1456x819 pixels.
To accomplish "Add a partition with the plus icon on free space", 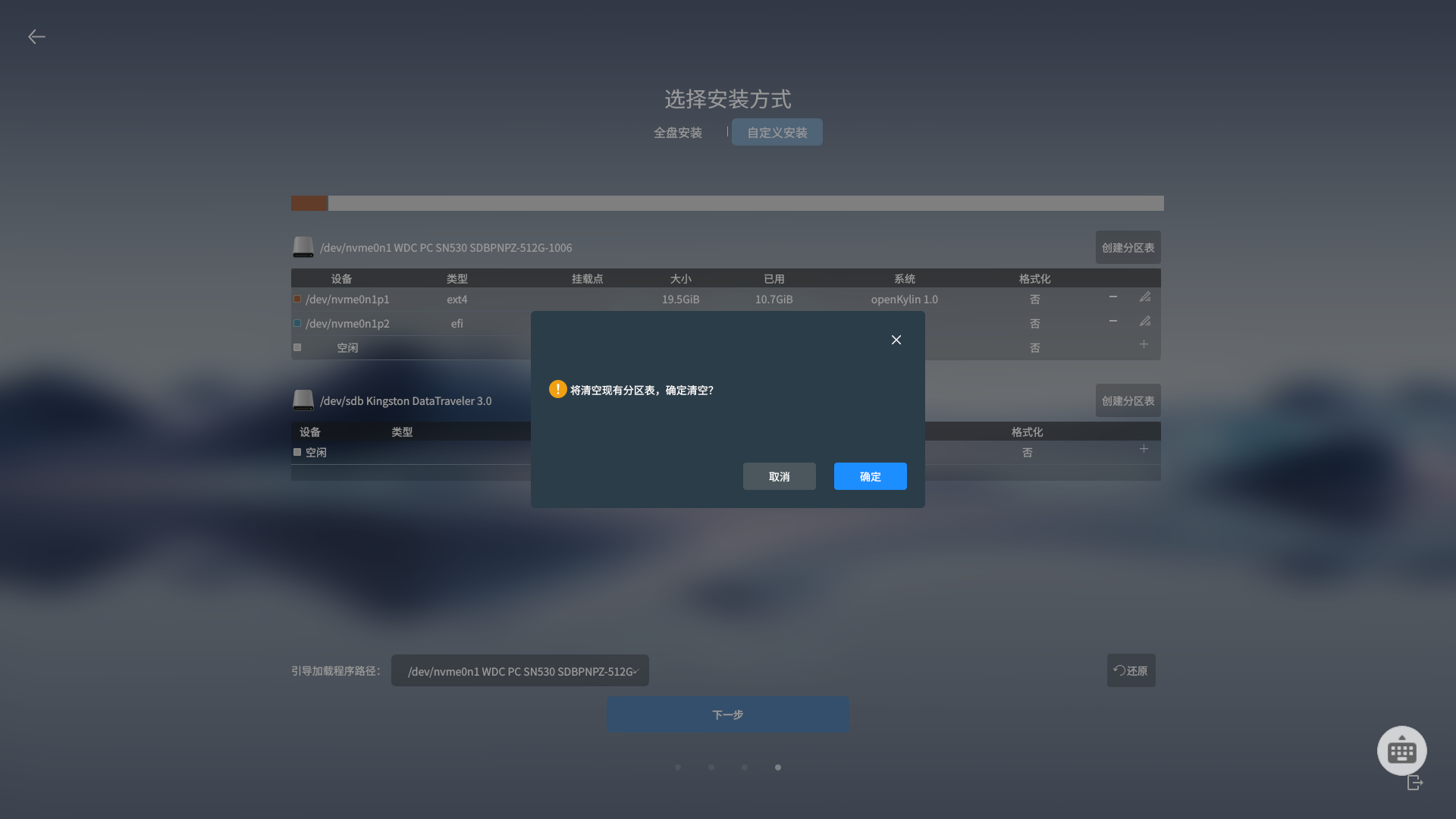I will point(1144,344).
